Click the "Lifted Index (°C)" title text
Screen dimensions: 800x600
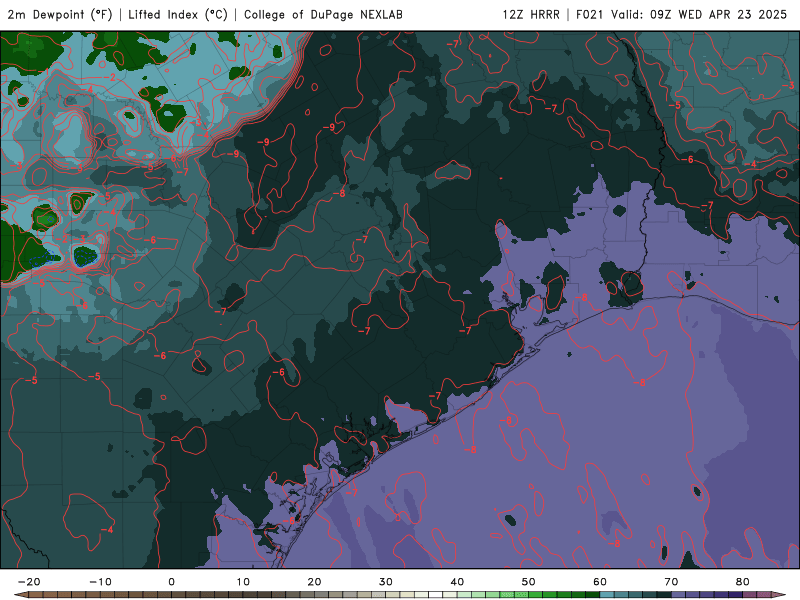[178, 15]
